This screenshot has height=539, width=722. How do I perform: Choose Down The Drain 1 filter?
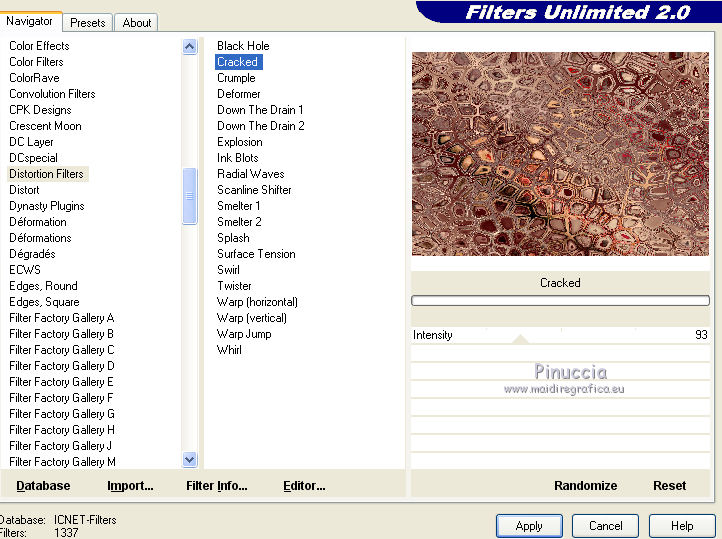[x=260, y=110]
